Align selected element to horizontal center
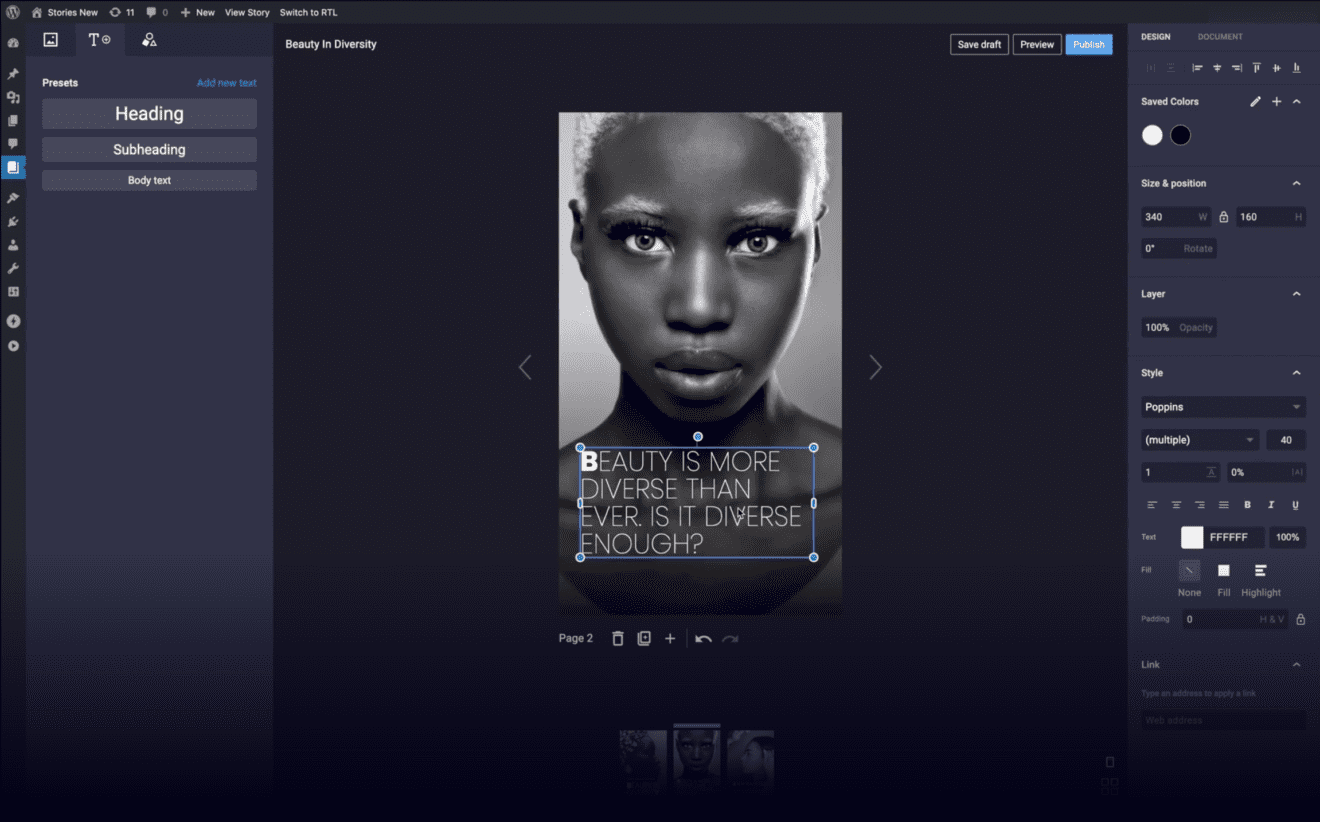 coord(1217,68)
